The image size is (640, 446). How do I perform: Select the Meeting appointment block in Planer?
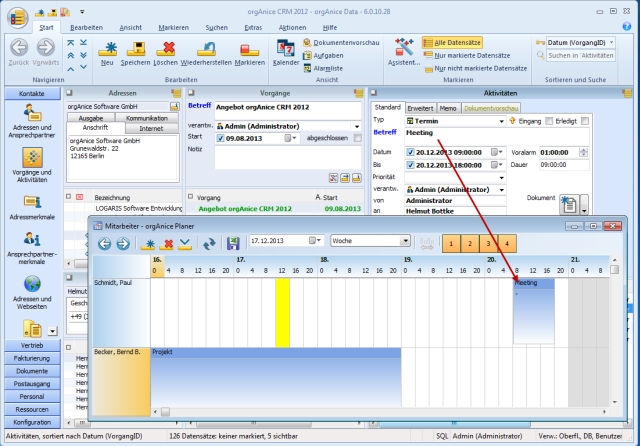pos(533,311)
